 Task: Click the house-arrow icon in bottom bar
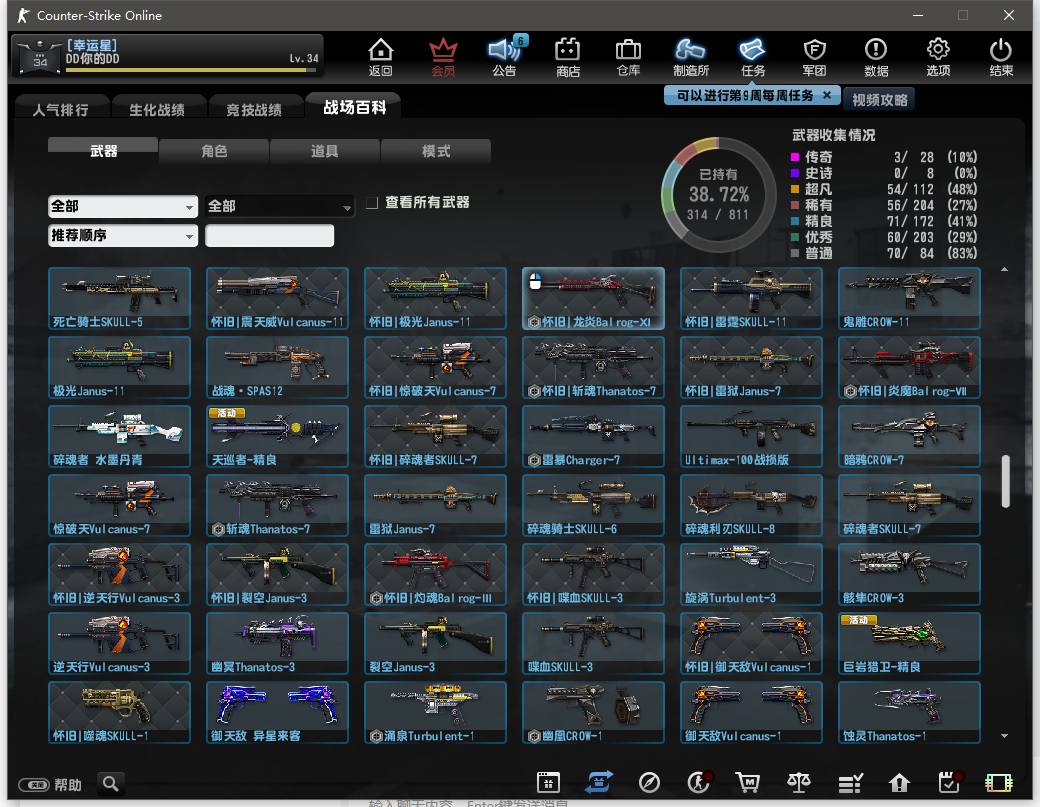point(899,783)
